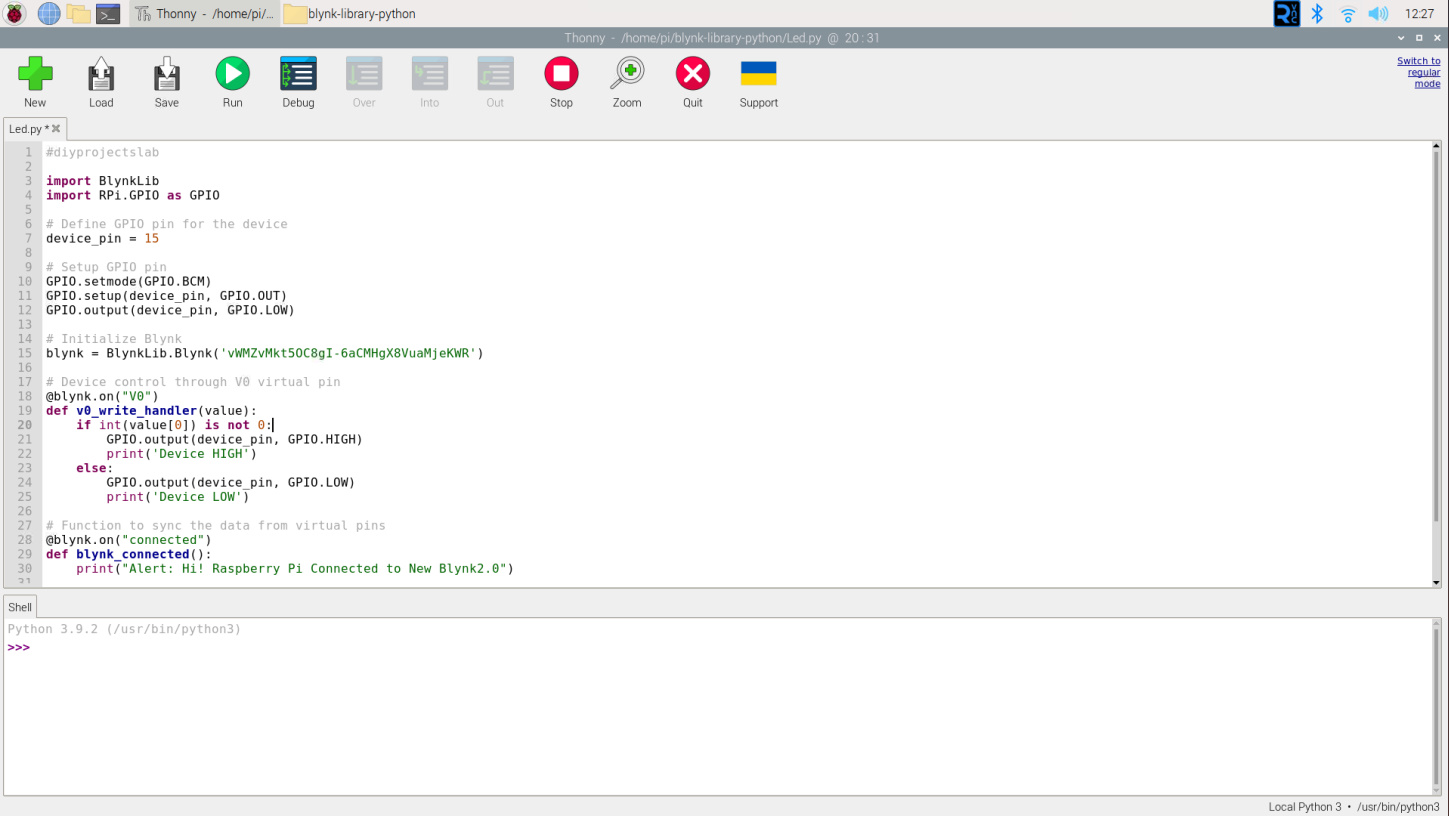Click 'device_pin = 15' line
1449x816 pixels.
[102, 238]
